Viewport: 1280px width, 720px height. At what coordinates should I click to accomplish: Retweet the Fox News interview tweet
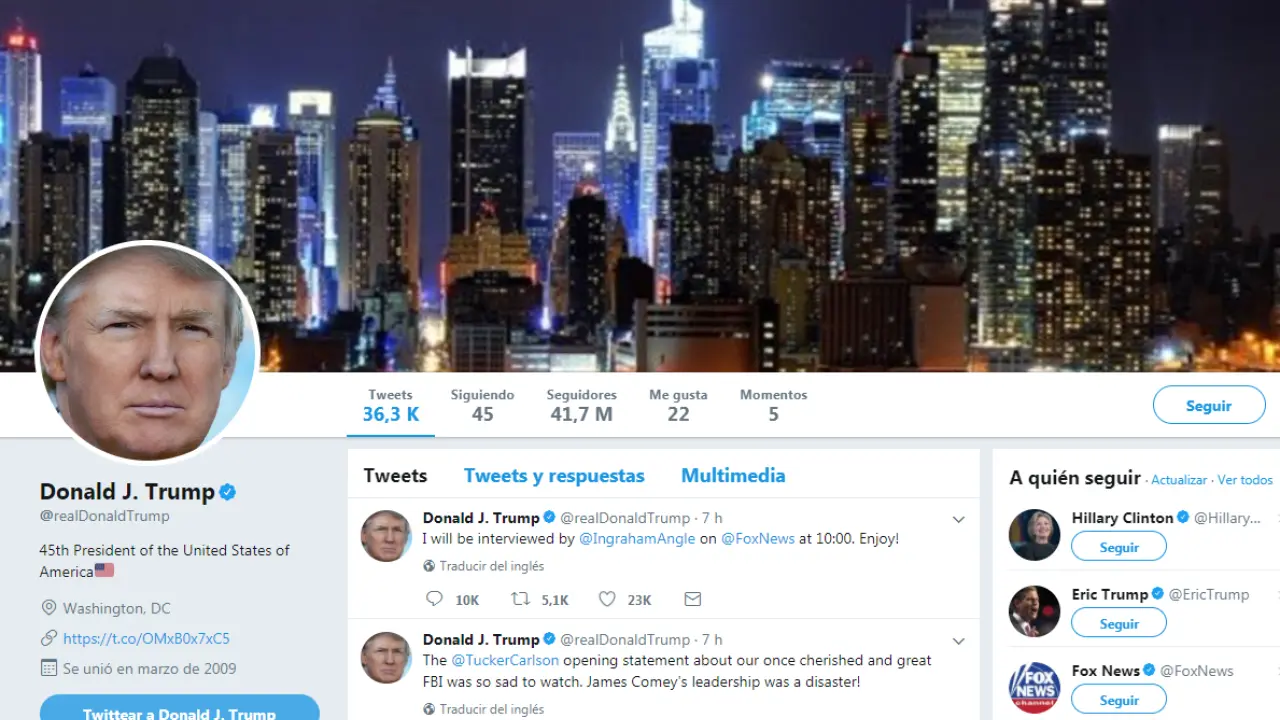[521, 599]
